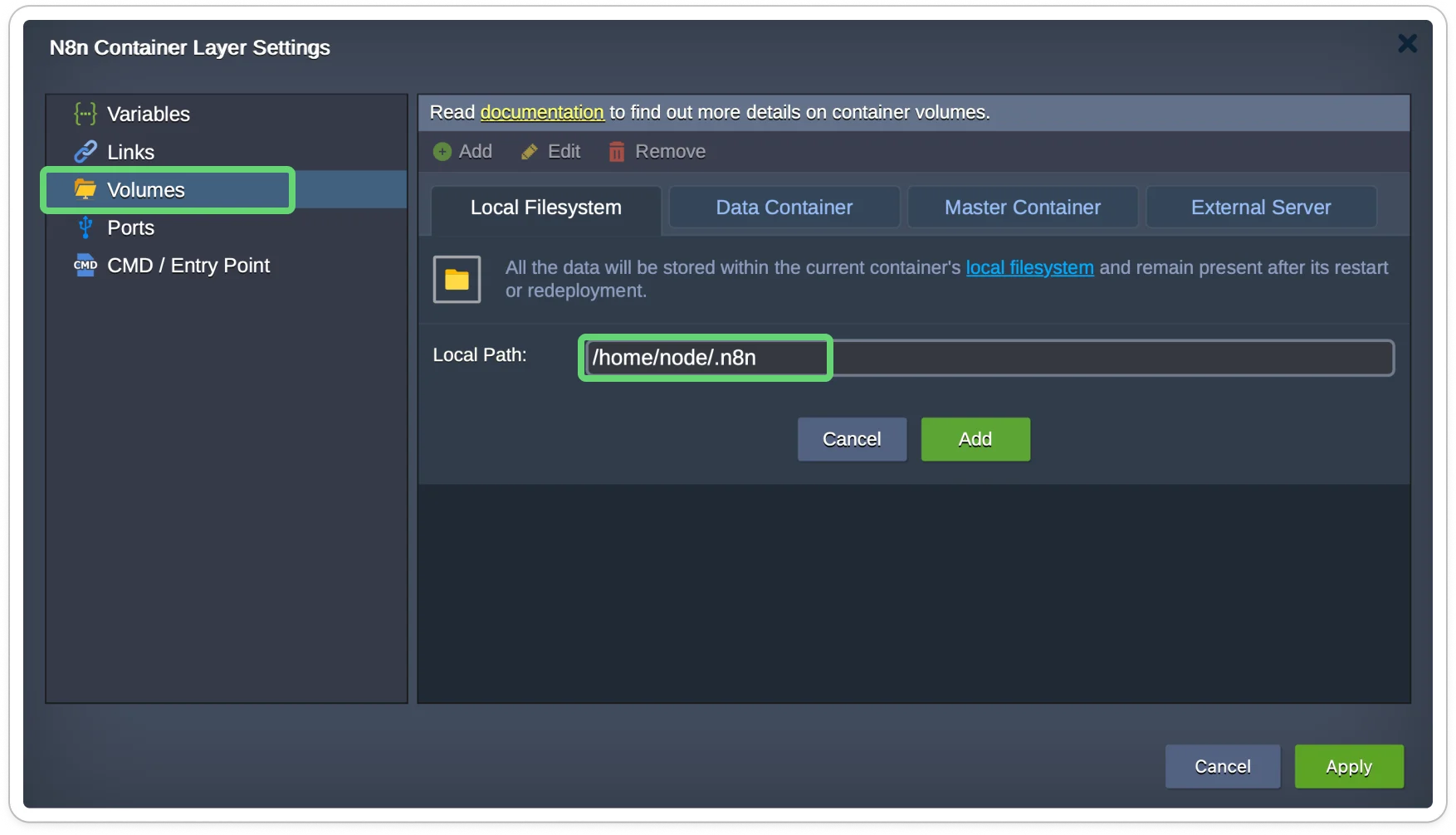Click Remove in the volumes toolbar
The height and width of the screenshot is (835, 1456).
[x=657, y=151]
